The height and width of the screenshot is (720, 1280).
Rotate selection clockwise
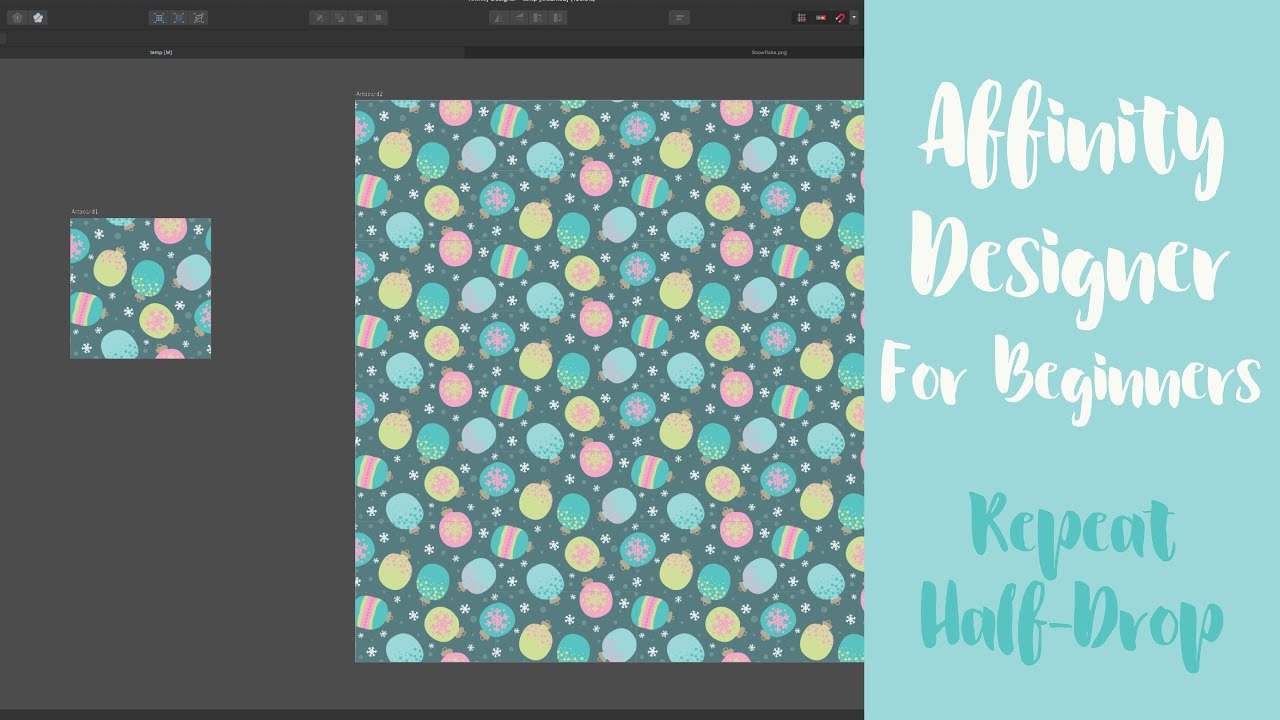click(x=559, y=18)
